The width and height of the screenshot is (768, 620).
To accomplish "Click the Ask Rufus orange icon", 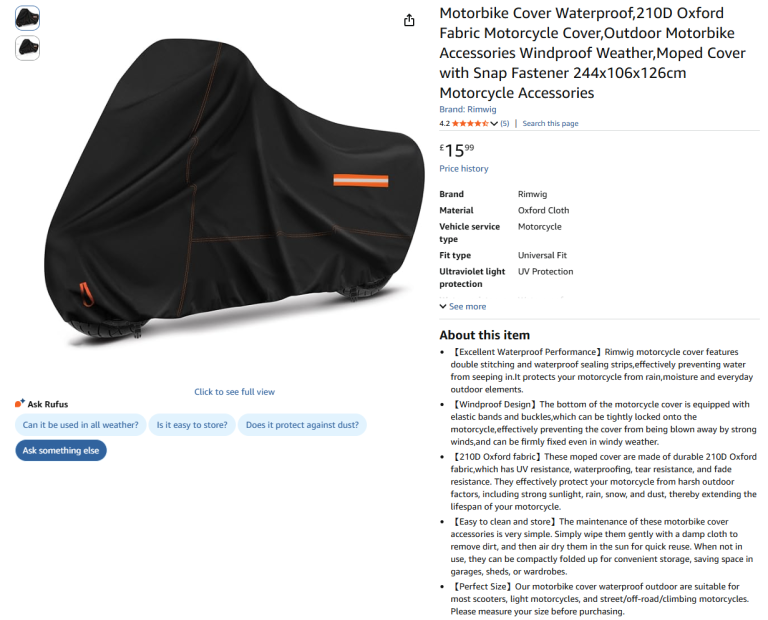I will (20, 404).
